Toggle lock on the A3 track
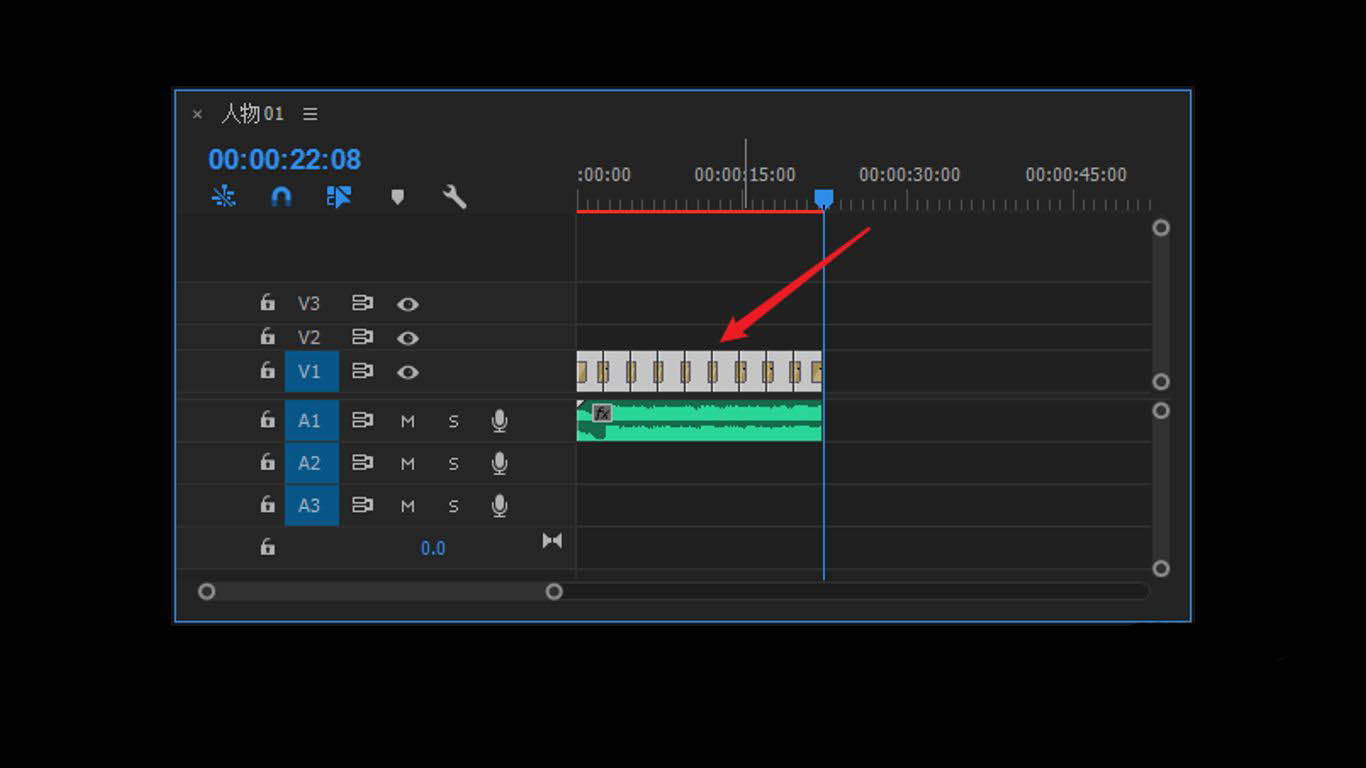Image resolution: width=1366 pixels, height=768 pixels. pos(267,505)
